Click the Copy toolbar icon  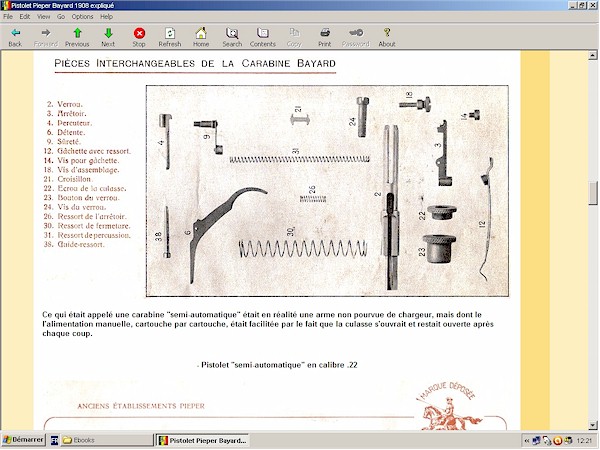294,33
